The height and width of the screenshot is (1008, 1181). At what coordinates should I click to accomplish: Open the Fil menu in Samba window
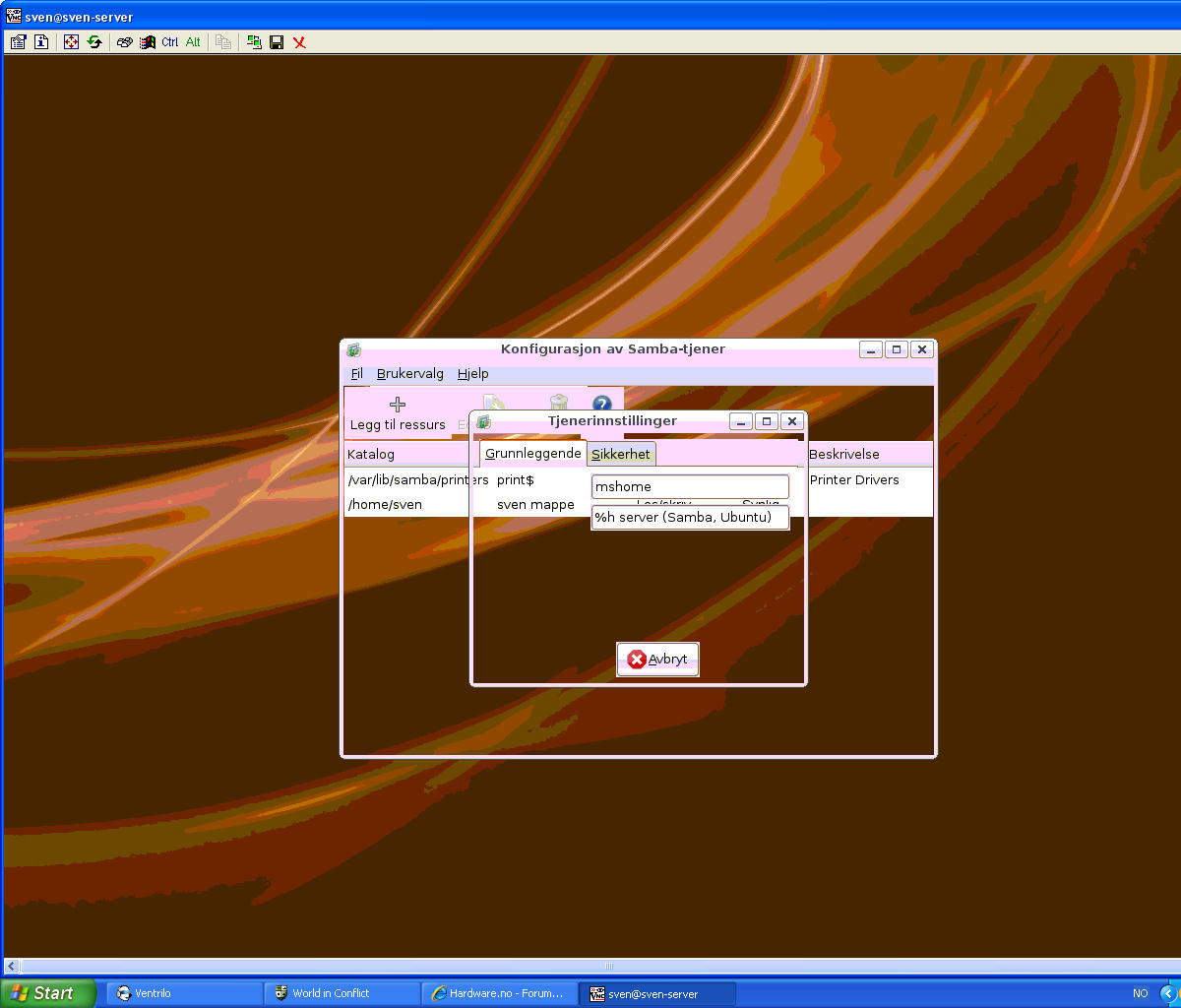coord(357,374)
